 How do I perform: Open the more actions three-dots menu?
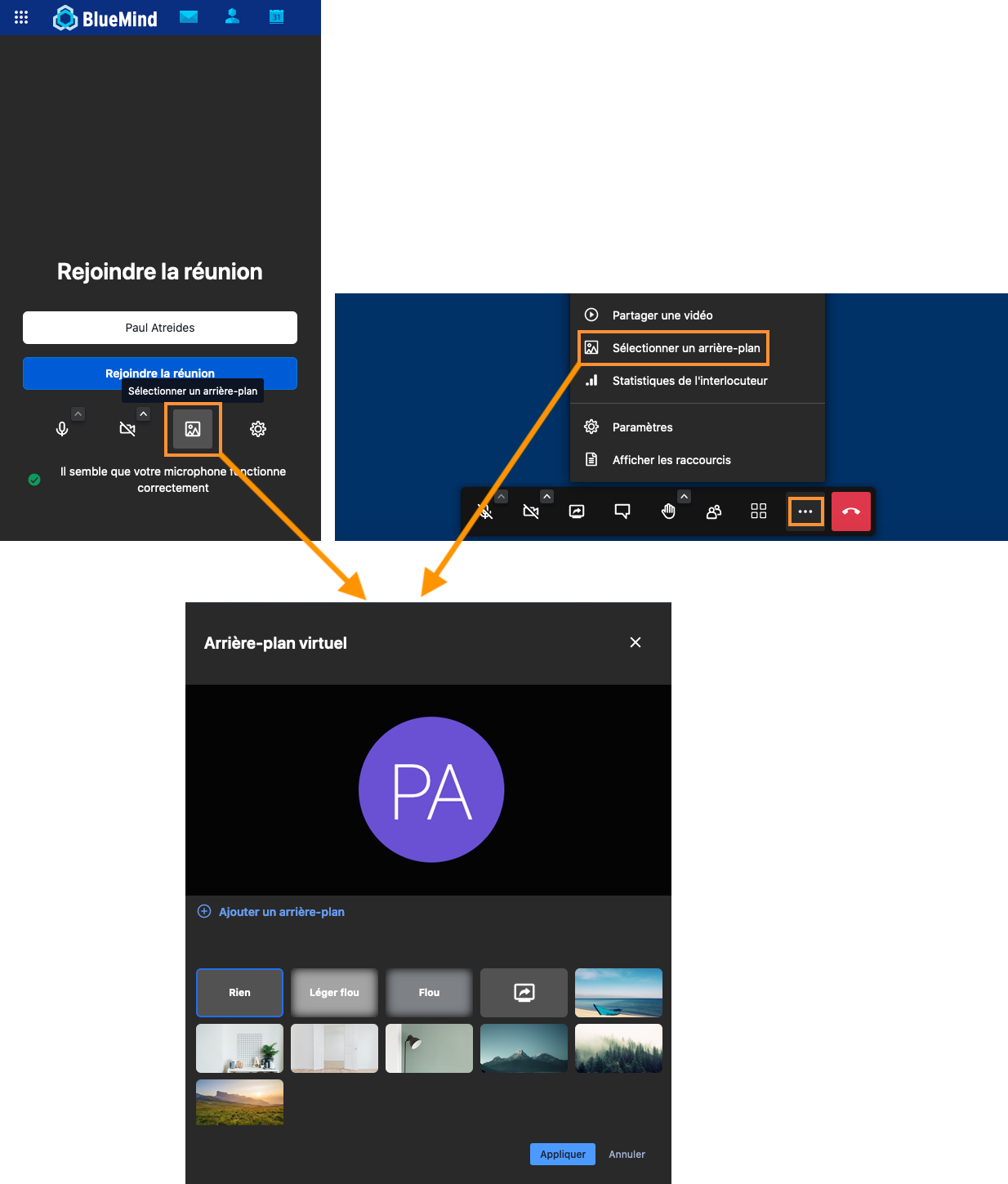pyautogui.click(x=805, y=512)
